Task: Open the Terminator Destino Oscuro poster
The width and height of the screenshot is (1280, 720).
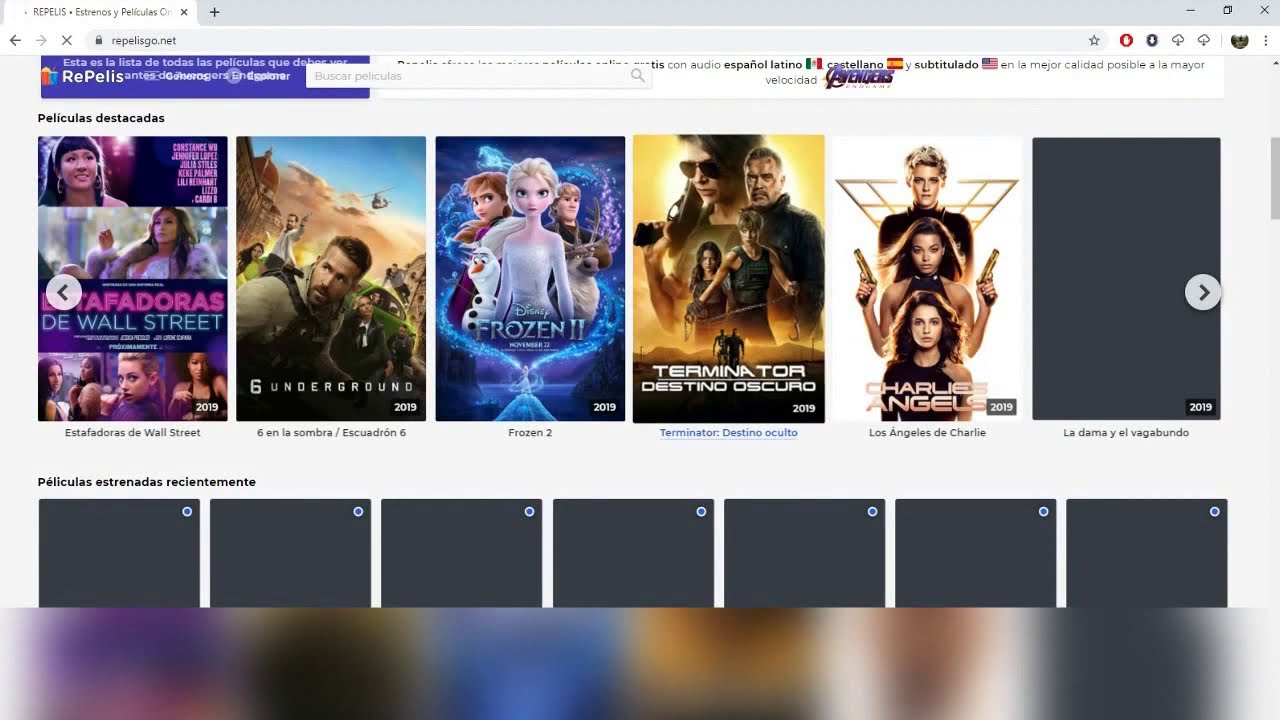Action: point(729,278)
